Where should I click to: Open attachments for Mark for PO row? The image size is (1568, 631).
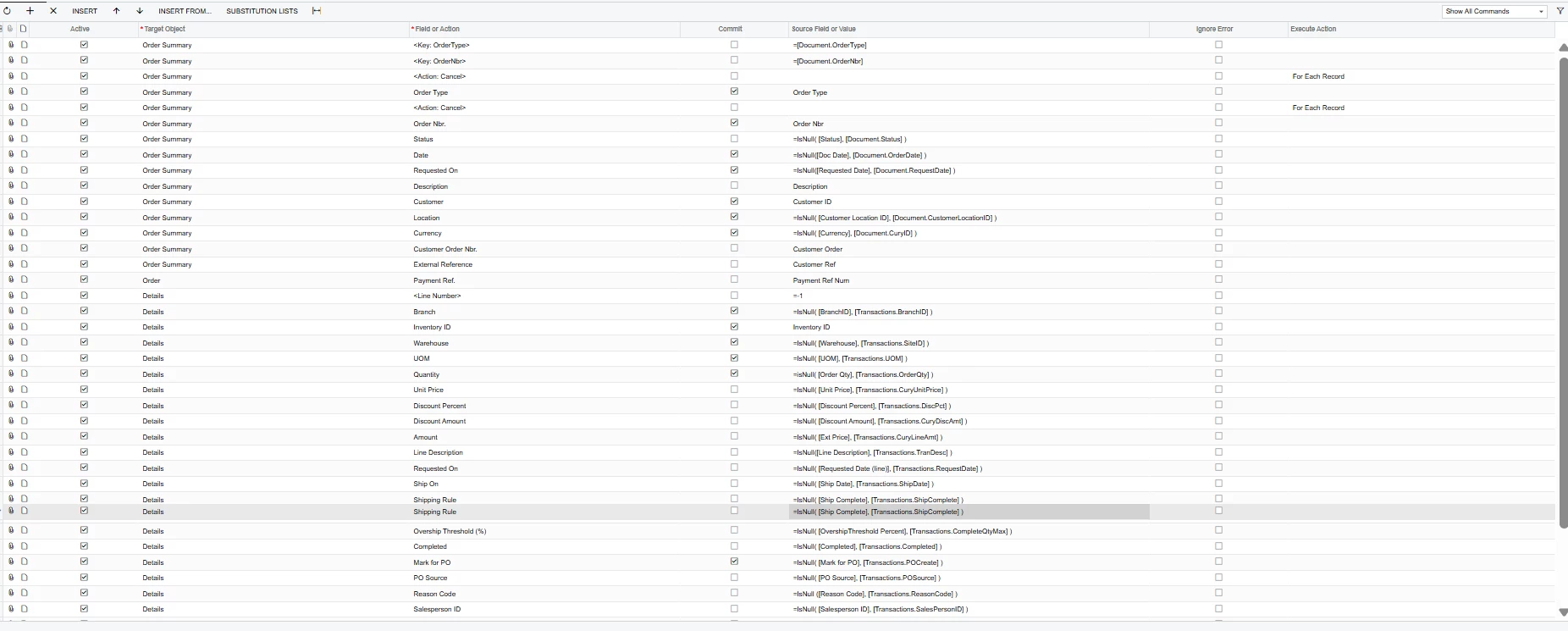coord(11,562)
